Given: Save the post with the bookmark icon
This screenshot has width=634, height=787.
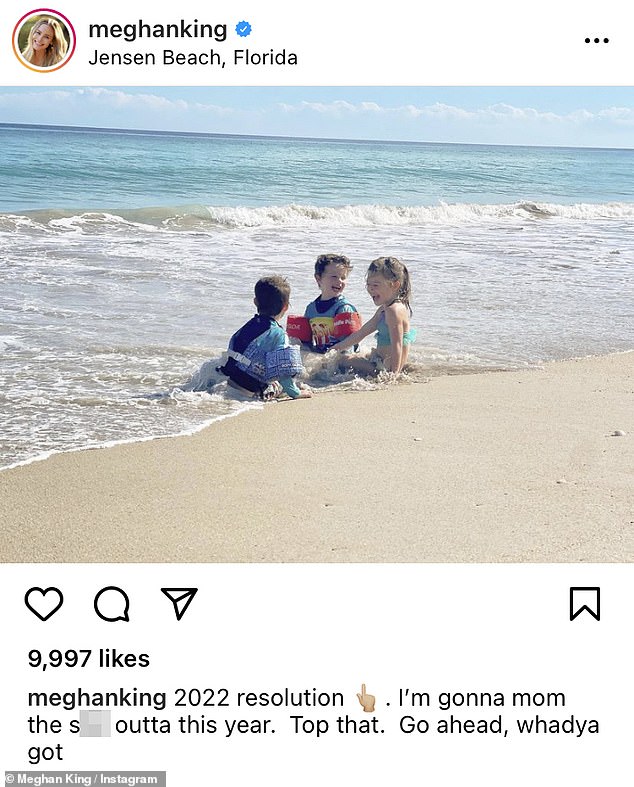Looking at the screenshot, I should [x=585, y=603].
